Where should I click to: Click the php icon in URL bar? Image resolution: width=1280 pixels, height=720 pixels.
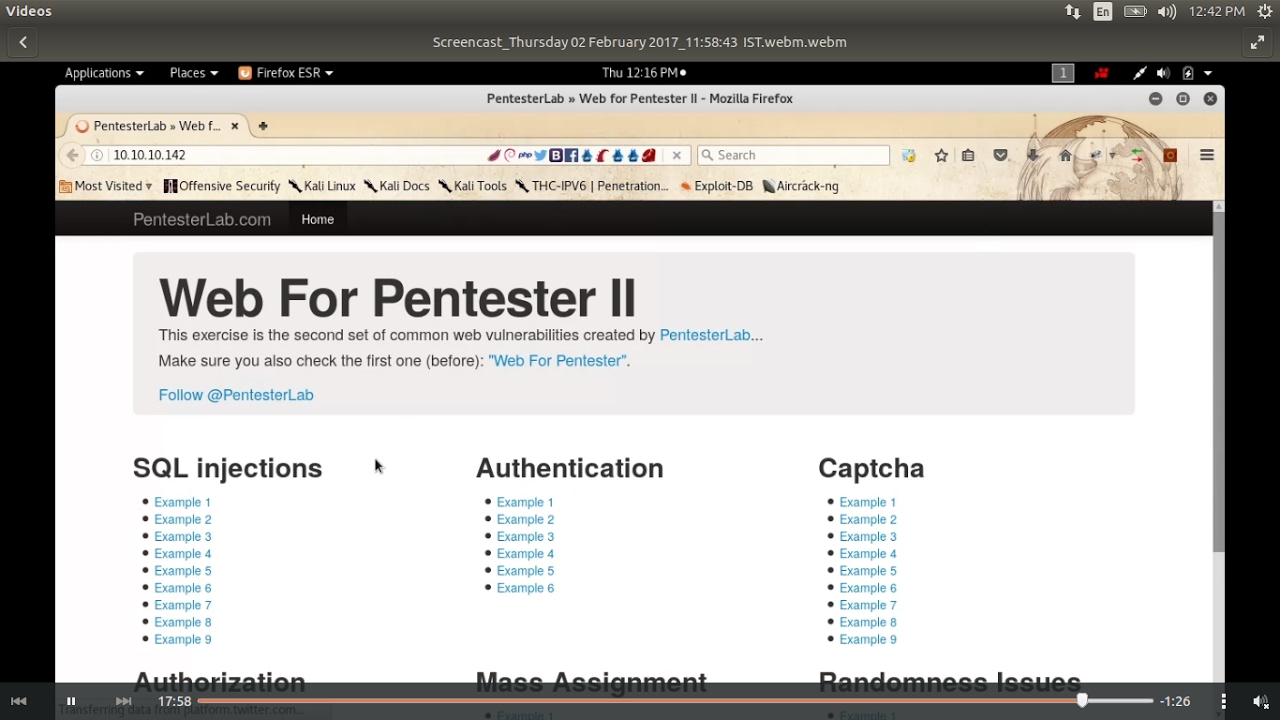[525, 155]
